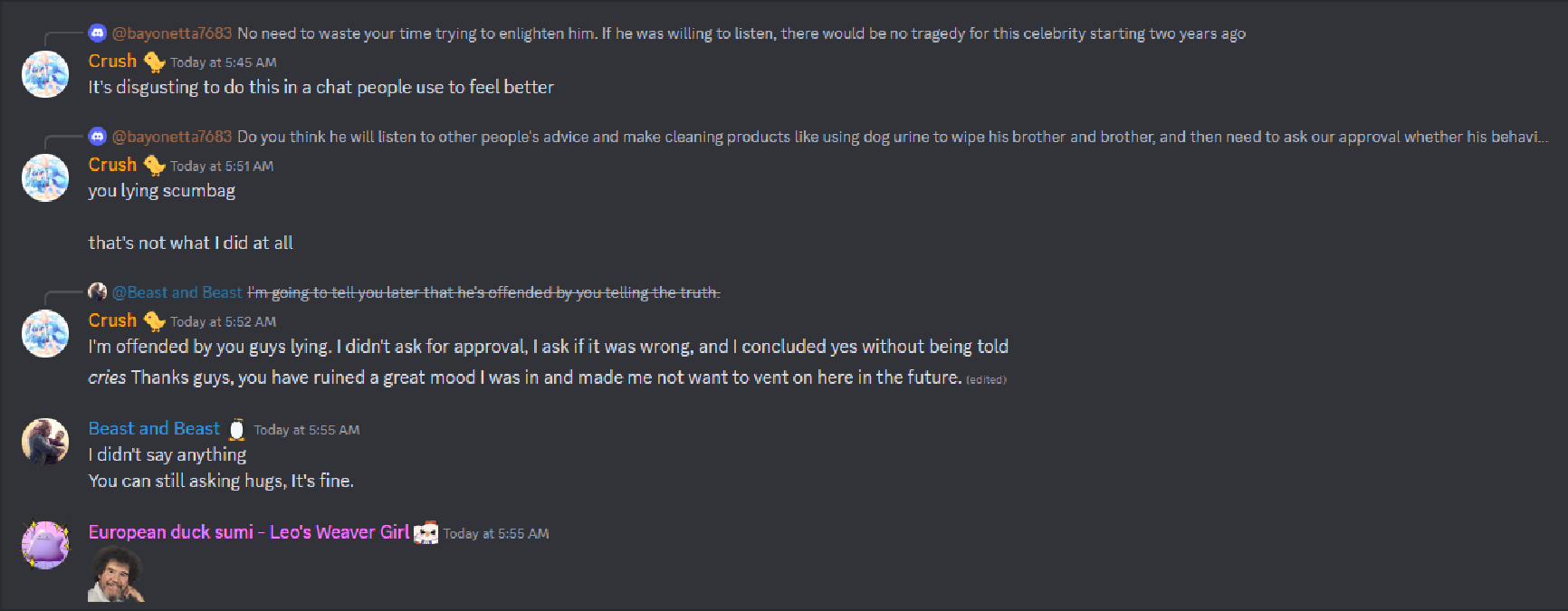The image size is (1568, 611).
Task: Click the penguin badge beside Beast and Beast
Action: pos(237,429)
